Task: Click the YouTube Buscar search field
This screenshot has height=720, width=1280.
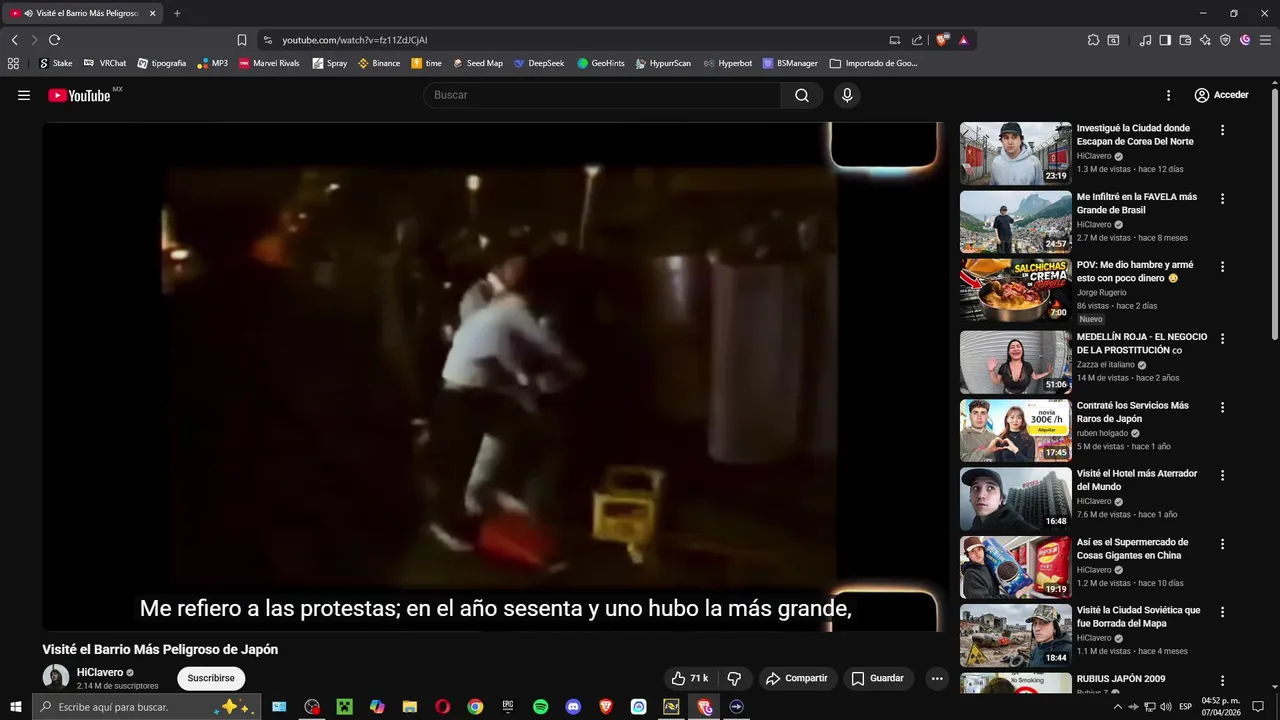Action: coord(602,95)
